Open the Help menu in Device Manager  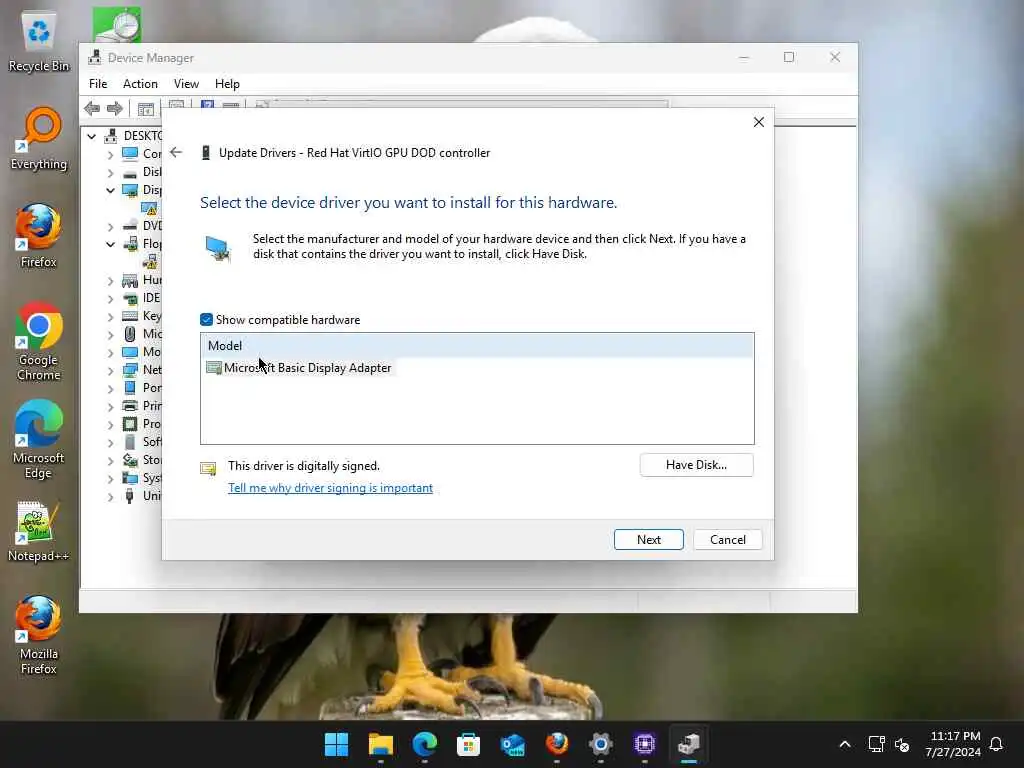point(227,84)
